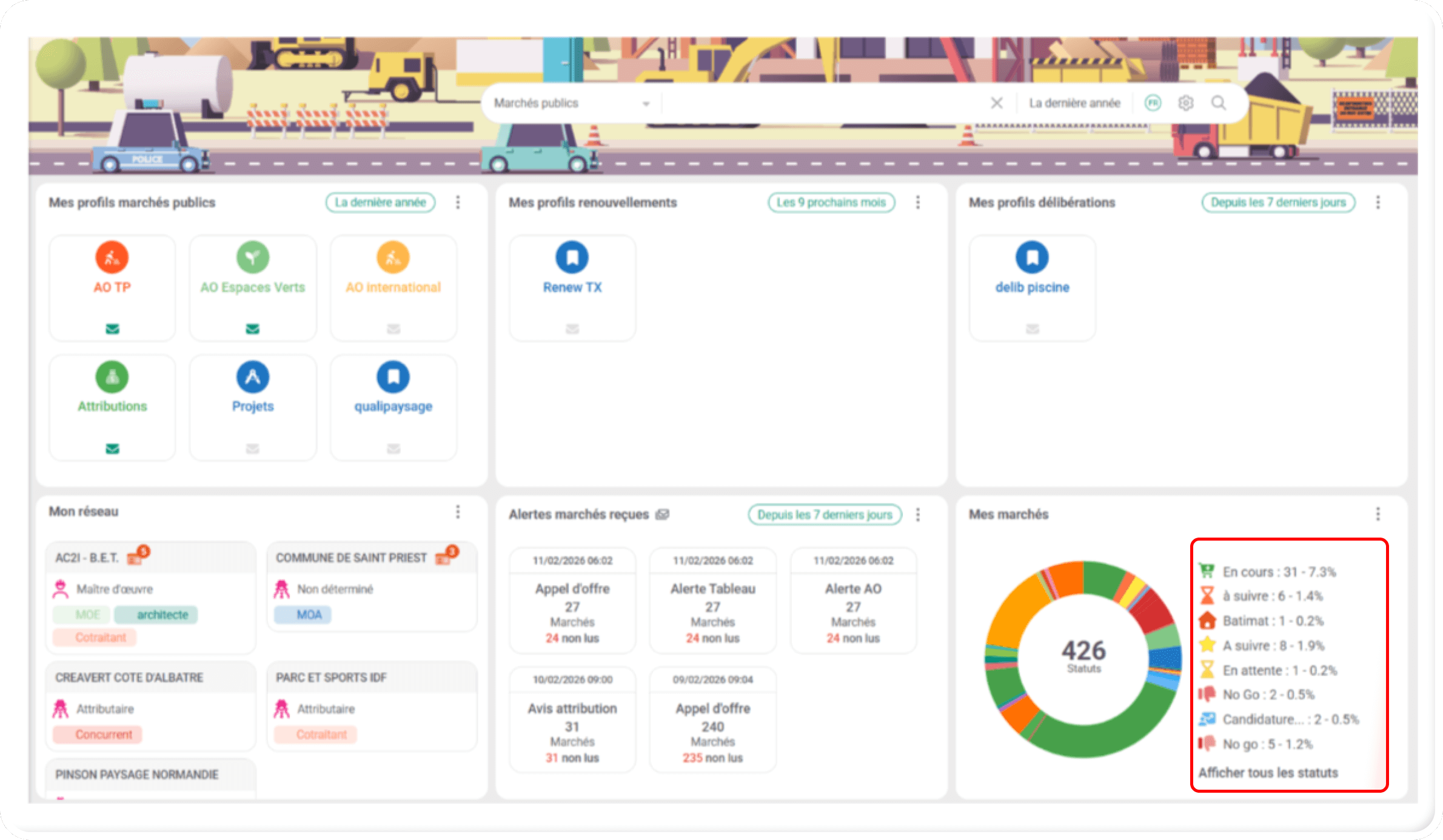The width and height of the screenshot is (1443, 840).
Task: Toggle email alert envelope under Attributions
Action: [x=112, y=448]
